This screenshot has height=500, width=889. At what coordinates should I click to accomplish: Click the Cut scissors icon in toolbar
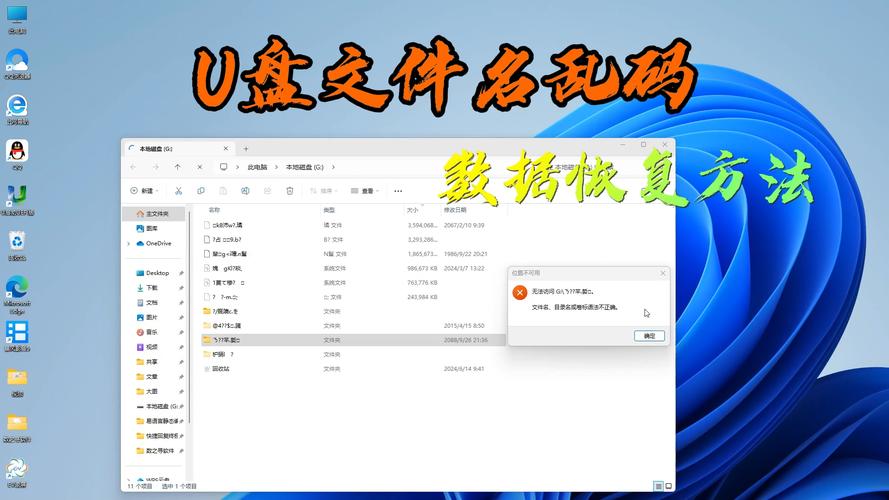[178, 191]
